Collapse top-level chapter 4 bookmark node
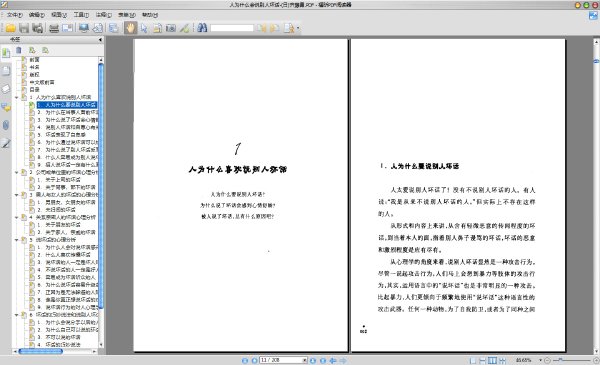This screenshot has width=600, height=365. point(16,217)
